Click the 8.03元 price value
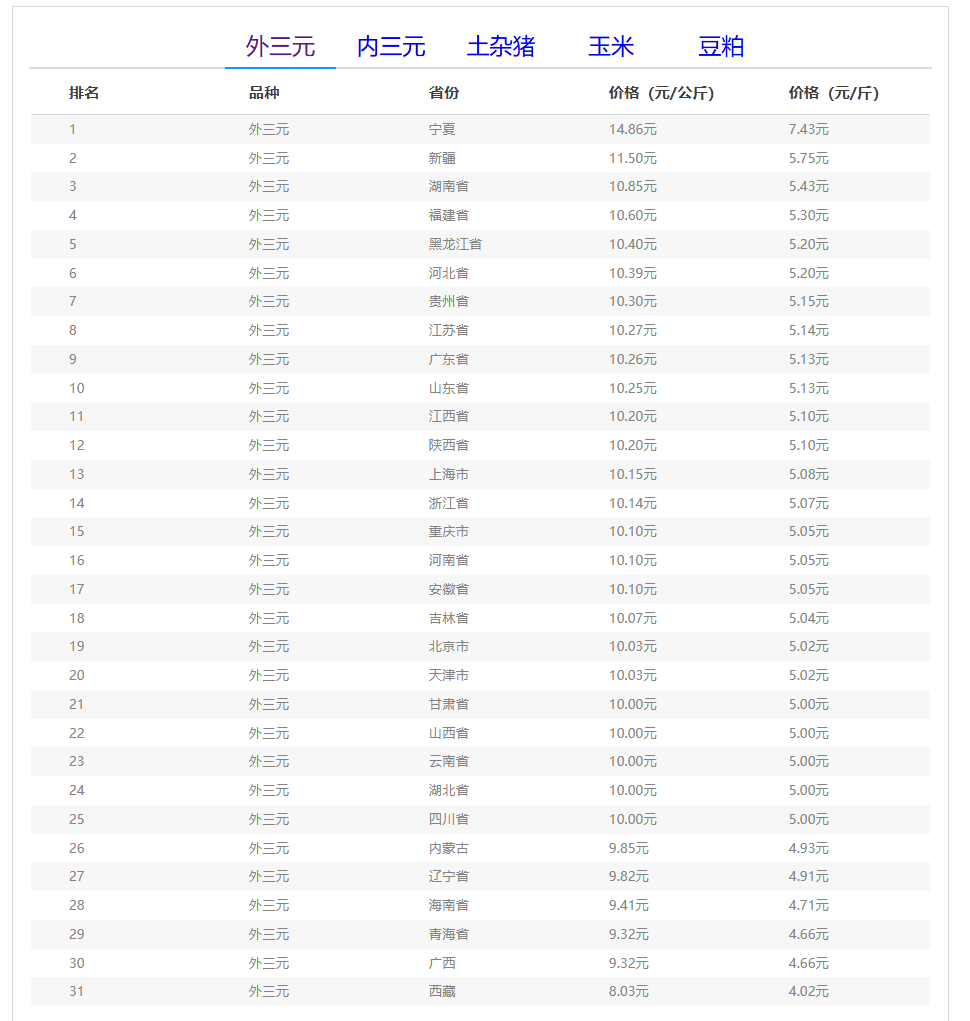The image size is (970, 1021). pyautogui.click(x=628, y=992)
